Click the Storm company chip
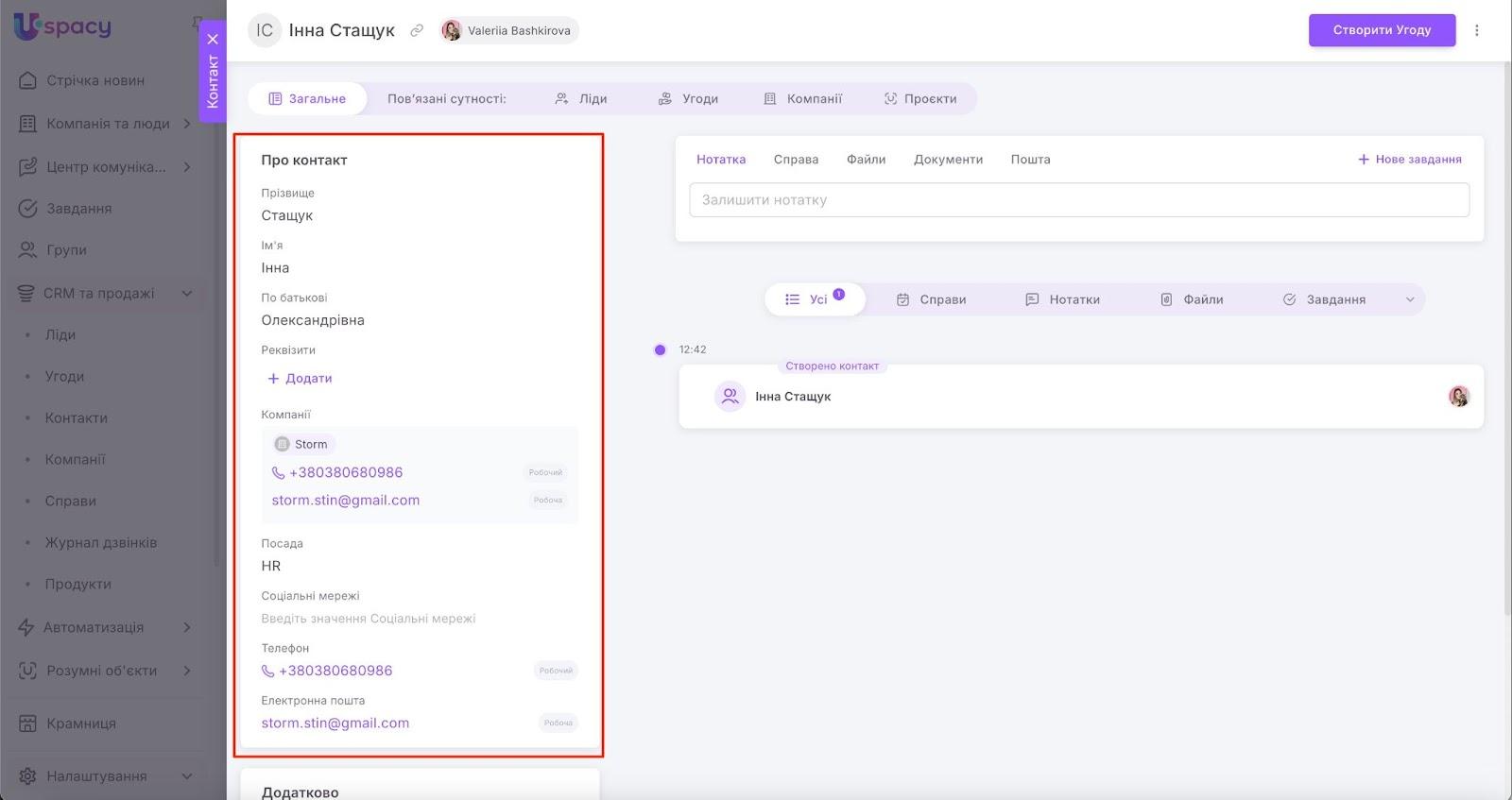The image size is (1512, 800). (301, 444)
